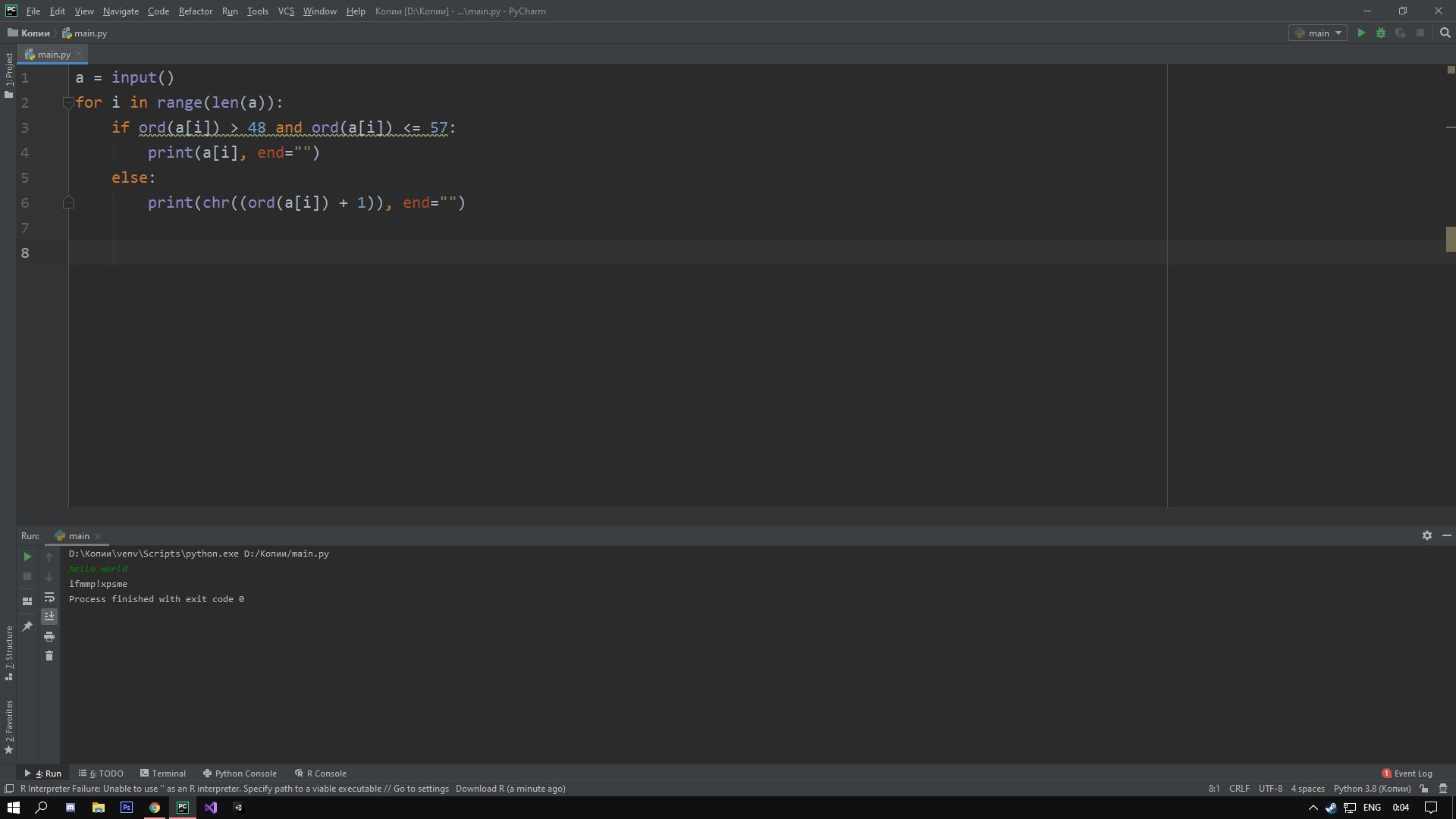Open Chrome from the Windows taskbar
This screenshot has height=819, width=1456.
click(155, 808)
